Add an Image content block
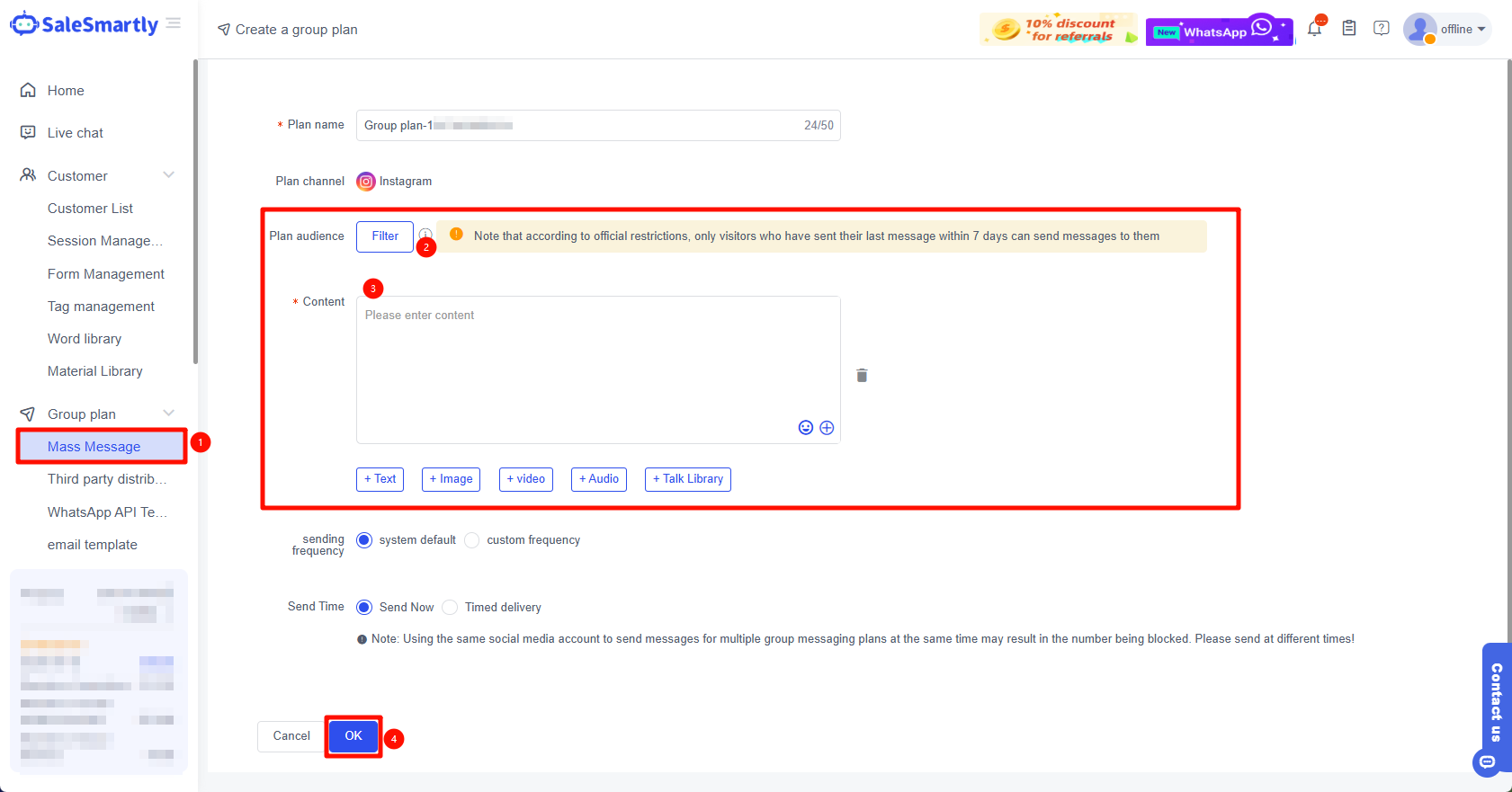 (452, 479)
